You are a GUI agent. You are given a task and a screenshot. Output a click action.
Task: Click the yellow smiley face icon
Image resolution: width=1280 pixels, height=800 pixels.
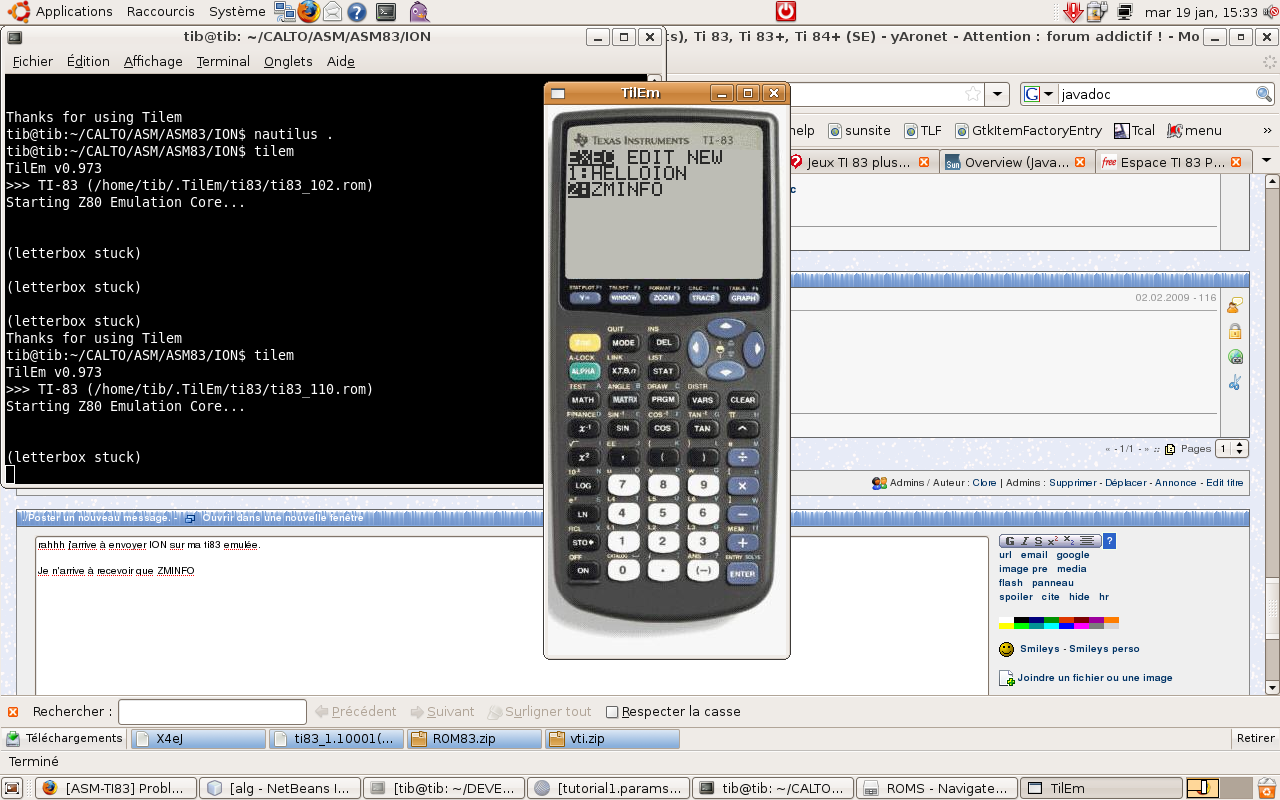click(x=1007, y=649)
